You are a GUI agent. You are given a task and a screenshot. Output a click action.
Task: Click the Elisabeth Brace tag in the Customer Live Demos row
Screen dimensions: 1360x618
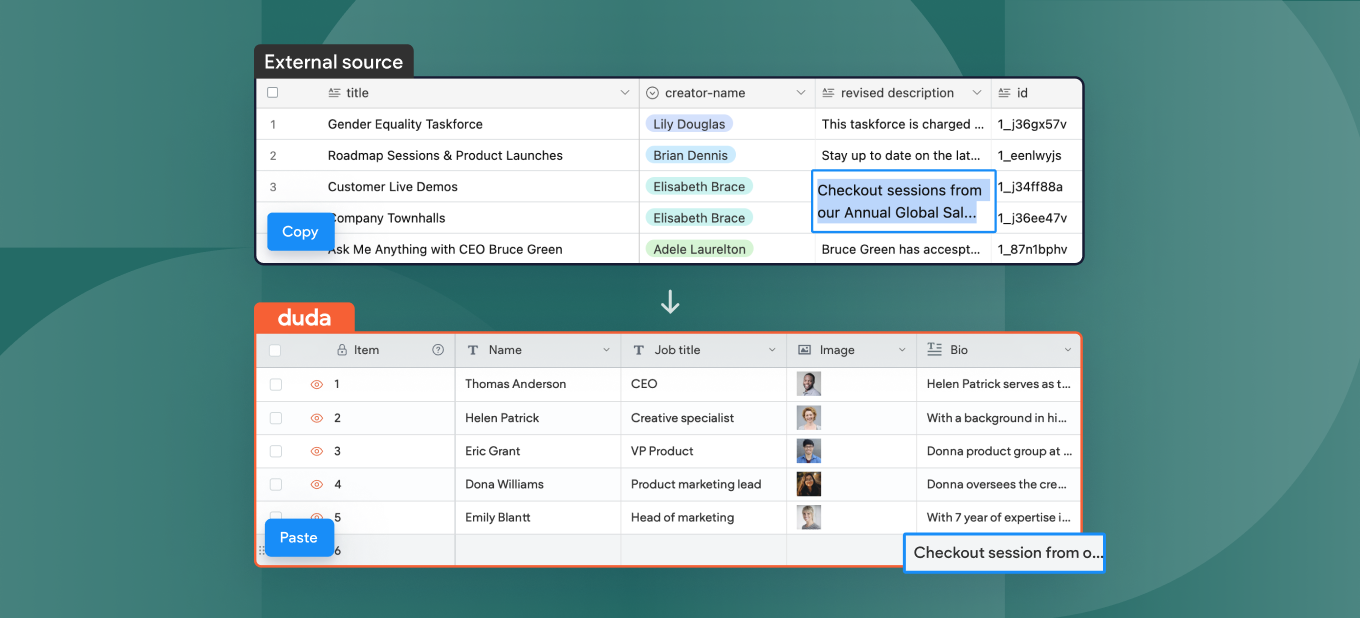tap(699, 186)
